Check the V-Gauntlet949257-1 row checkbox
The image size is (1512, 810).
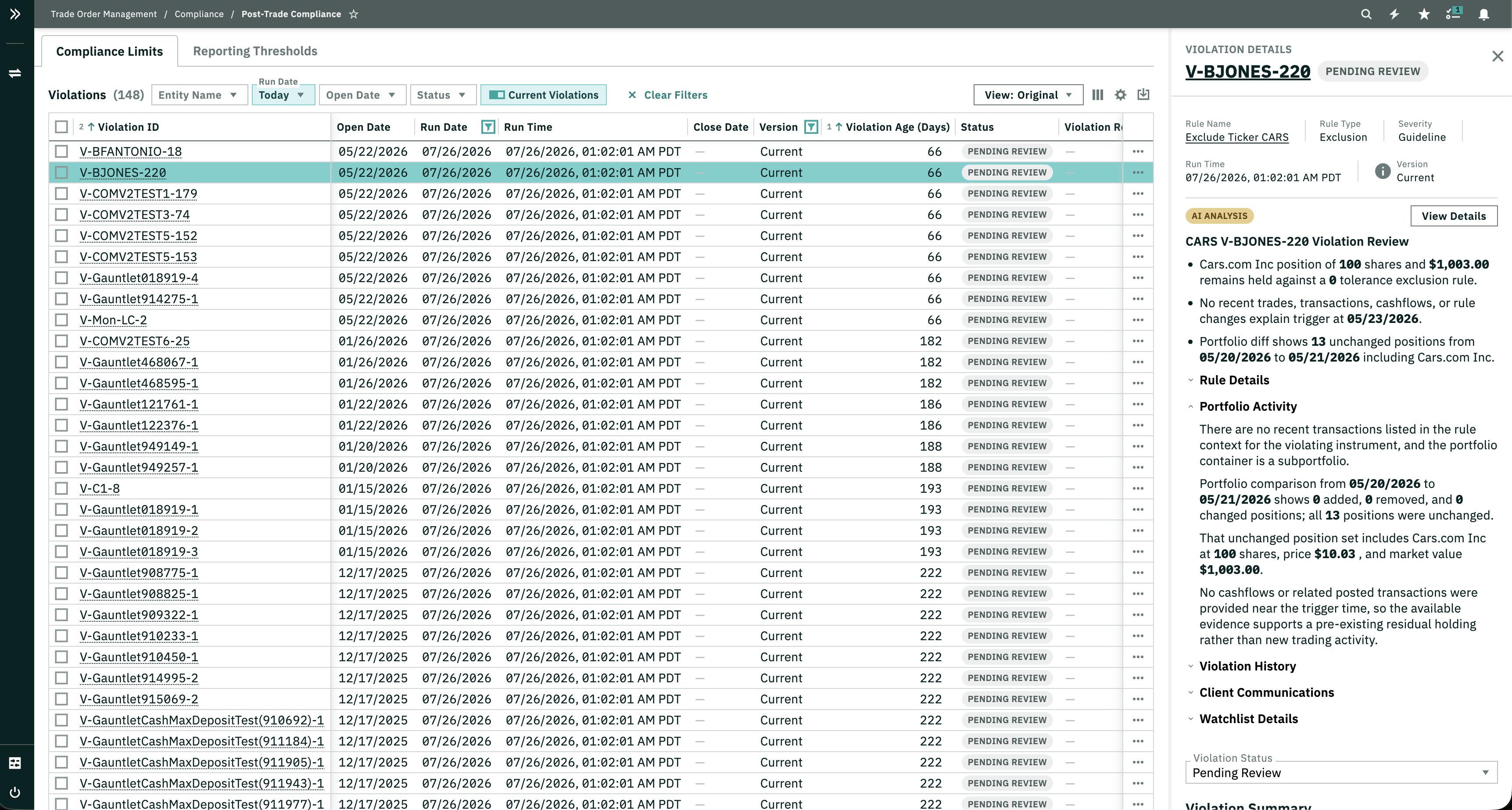point(61,467)
